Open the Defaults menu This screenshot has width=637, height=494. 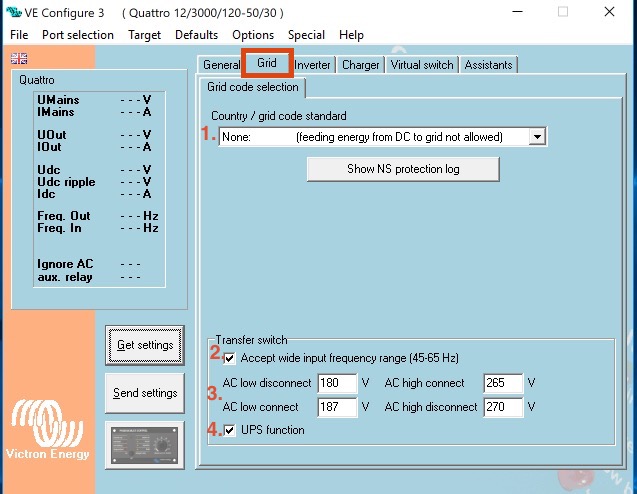pyautogui.click(x=196, y=35)
